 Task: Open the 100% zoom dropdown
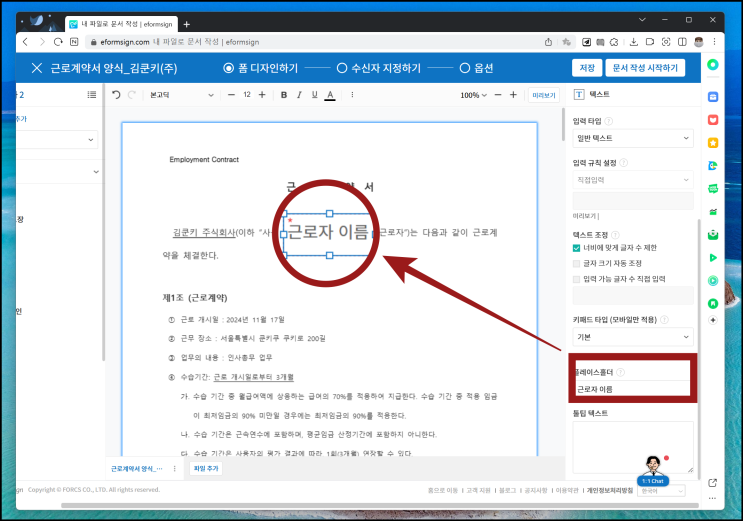[473, 95]
